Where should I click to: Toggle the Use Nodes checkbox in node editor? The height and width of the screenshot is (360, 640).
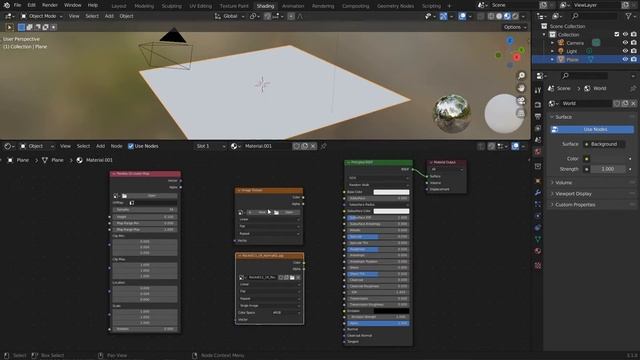131,146
